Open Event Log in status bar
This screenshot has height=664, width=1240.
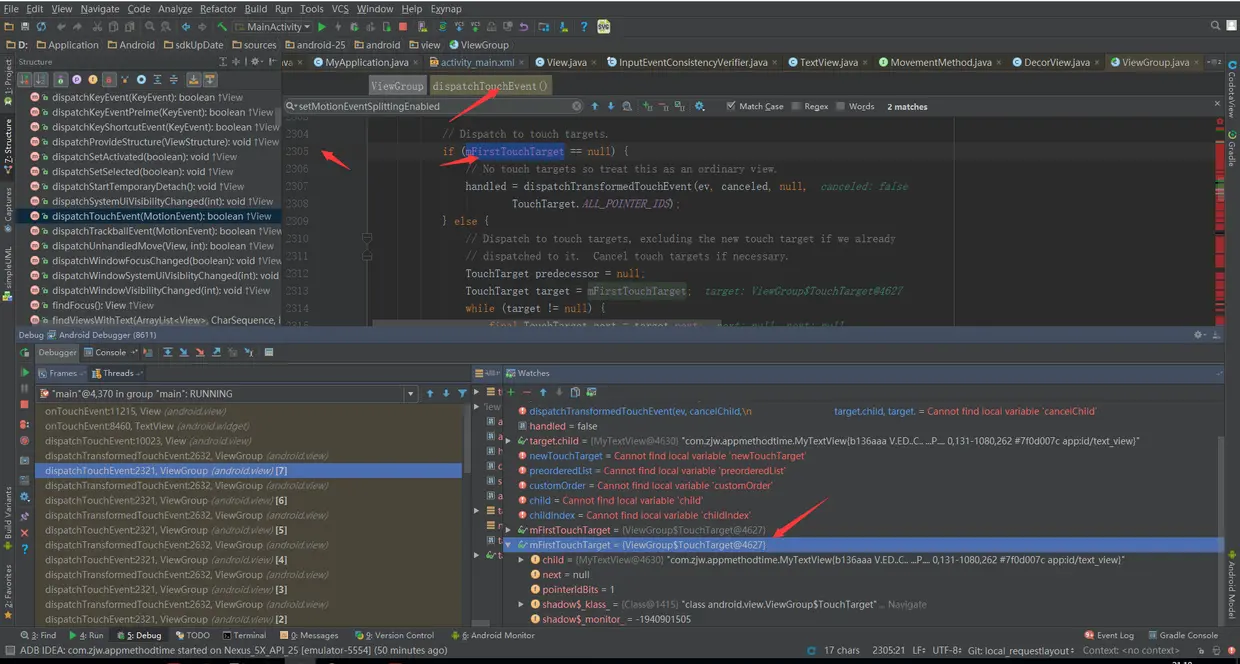[1108, 635]
